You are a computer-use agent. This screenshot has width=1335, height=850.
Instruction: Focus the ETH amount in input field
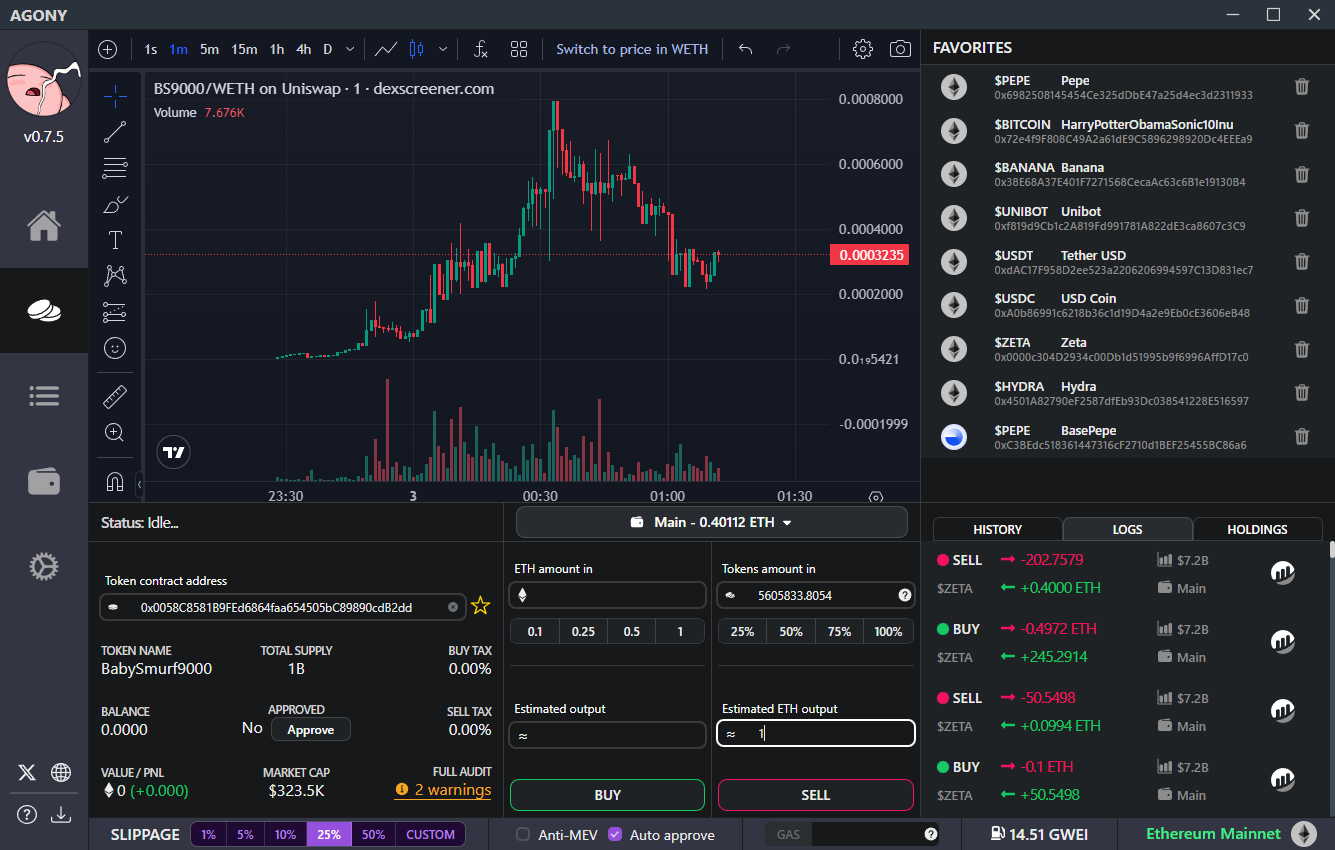(608, 595)
